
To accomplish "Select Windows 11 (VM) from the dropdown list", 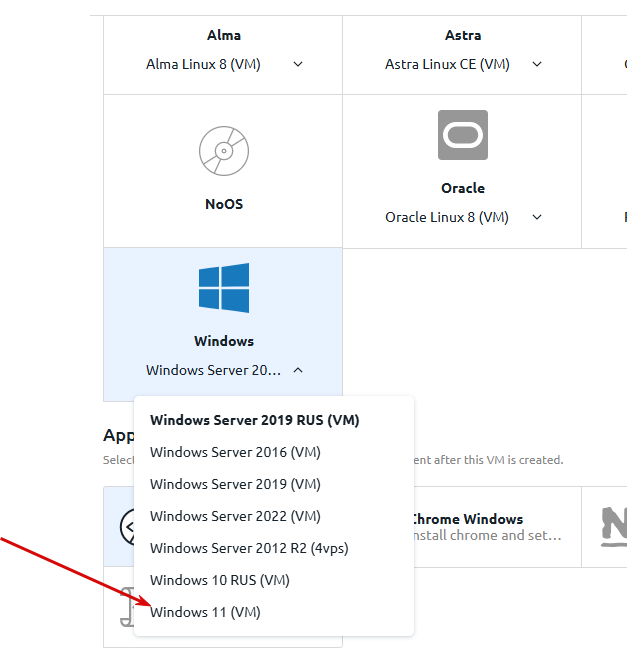I will (205, 612).
